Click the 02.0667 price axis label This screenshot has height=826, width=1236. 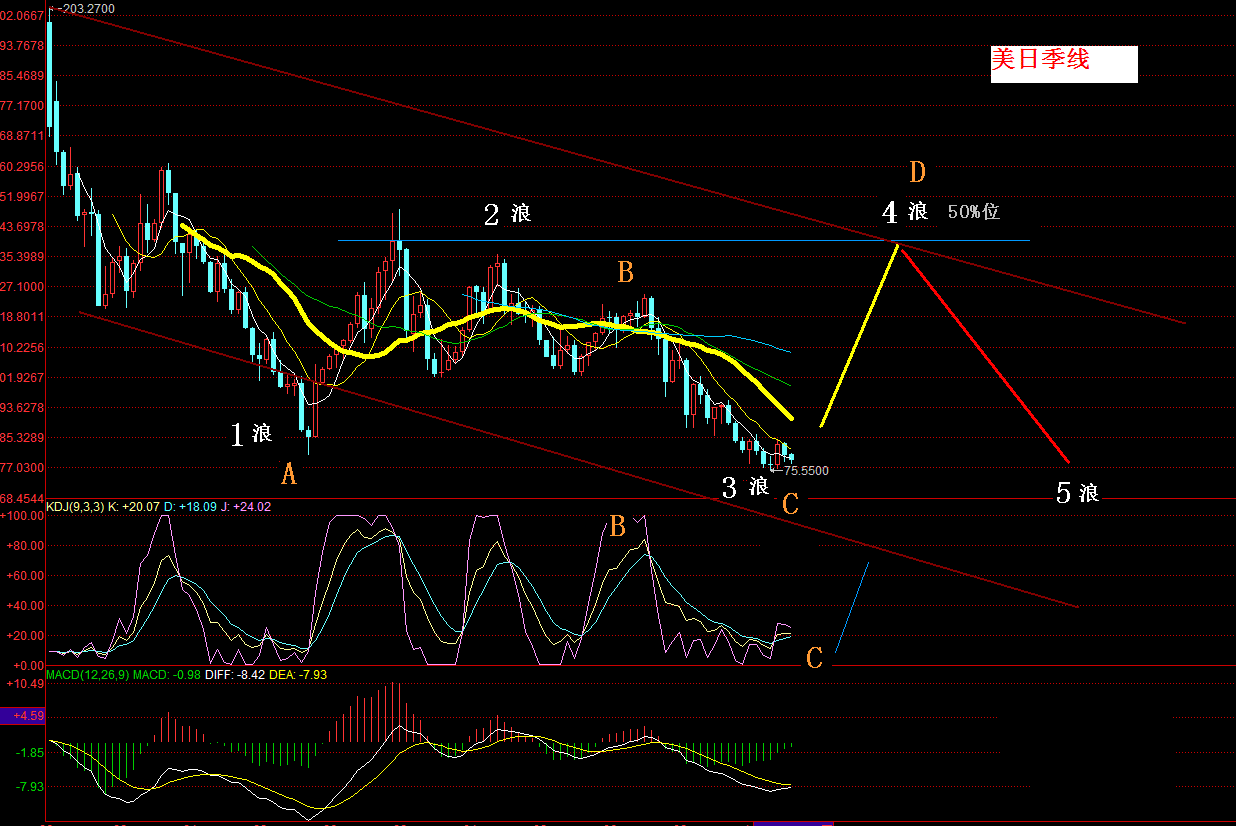pos(22,16)
